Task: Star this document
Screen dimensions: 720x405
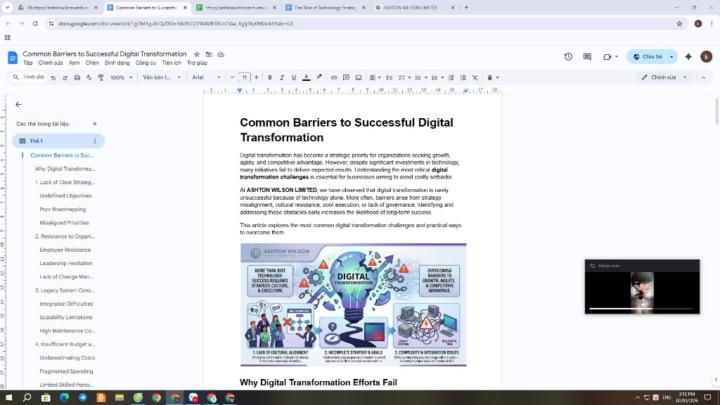Action: 197,53
